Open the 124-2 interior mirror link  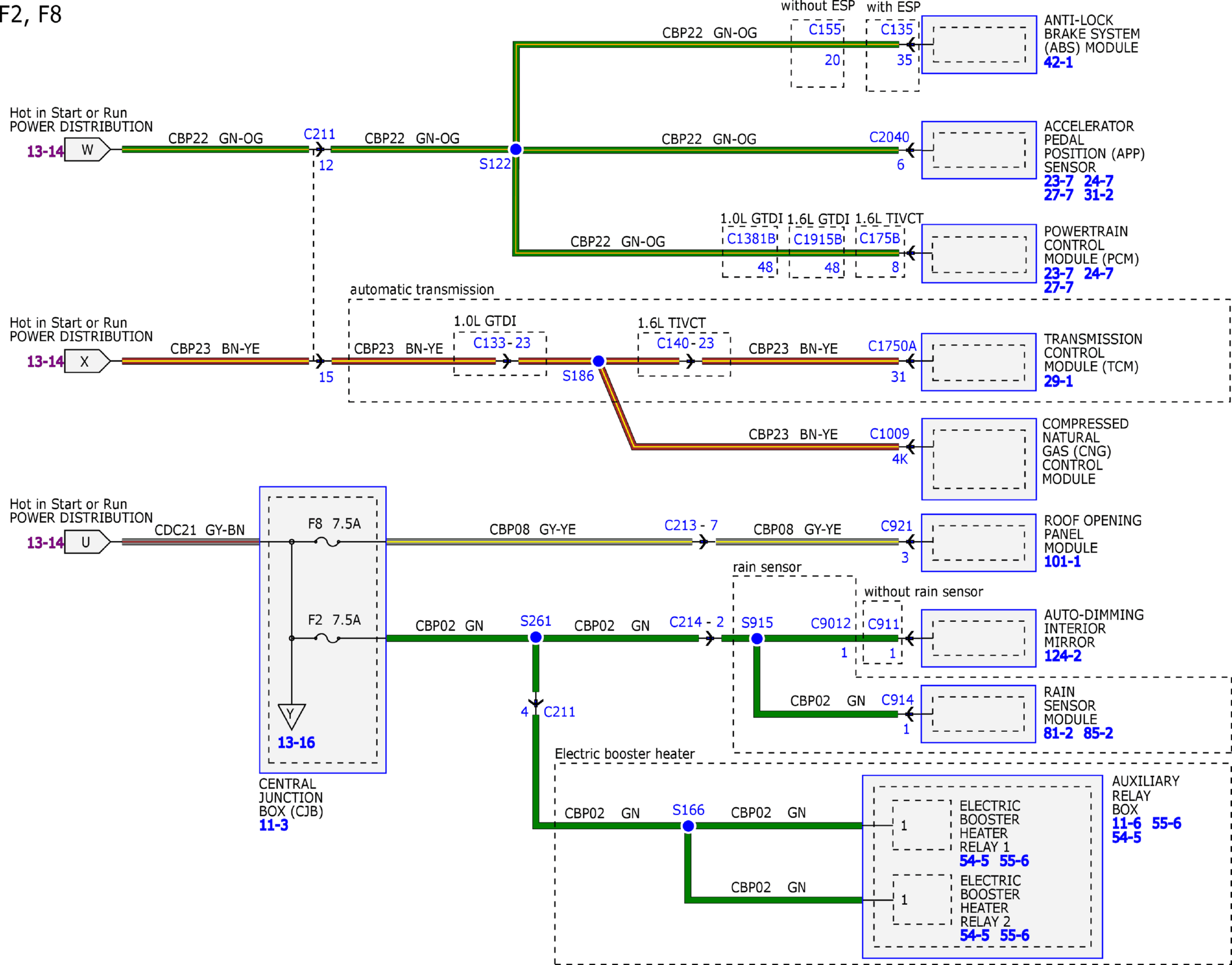point(1062,656)
